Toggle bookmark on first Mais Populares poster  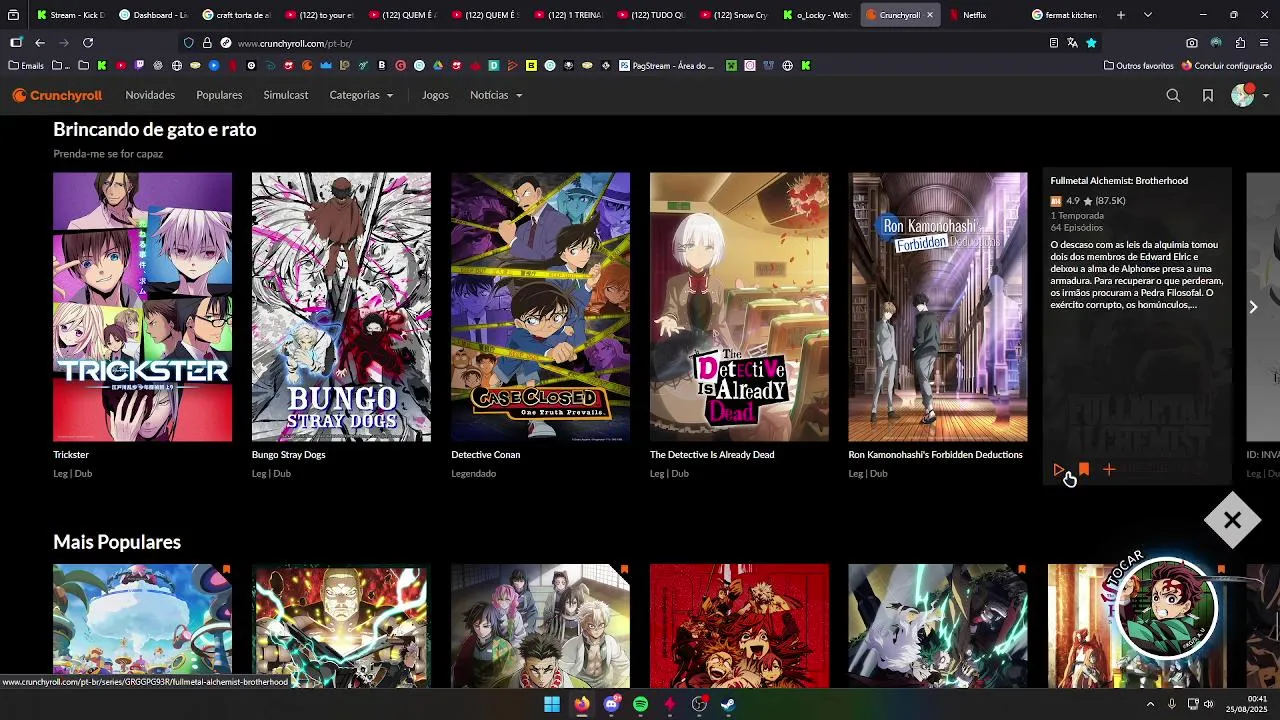(226, 570)
